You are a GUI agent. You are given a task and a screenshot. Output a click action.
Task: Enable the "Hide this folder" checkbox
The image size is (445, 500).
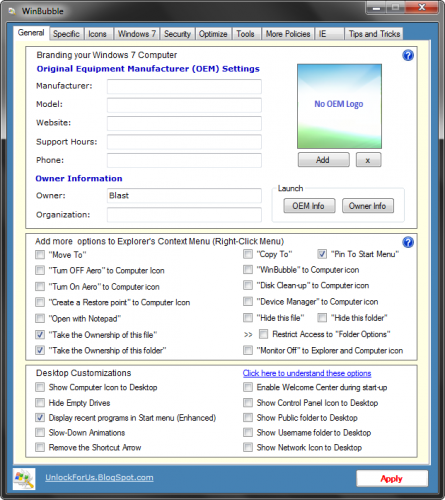pyautogui.click(x=322, y=318)
